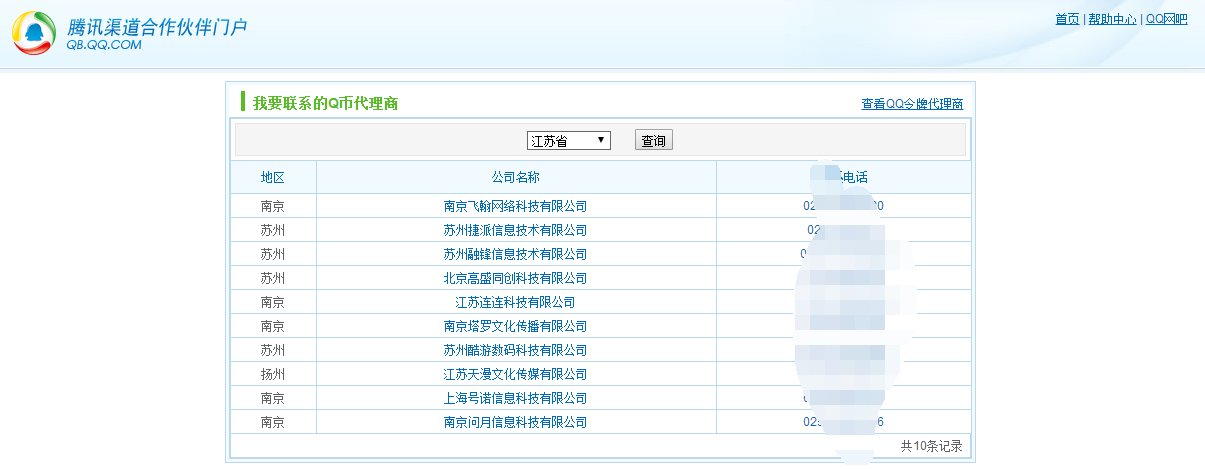This screenshot has height=469, width=1205.
Task: Open the QQ网吧 link
Action: (1166, 19)
